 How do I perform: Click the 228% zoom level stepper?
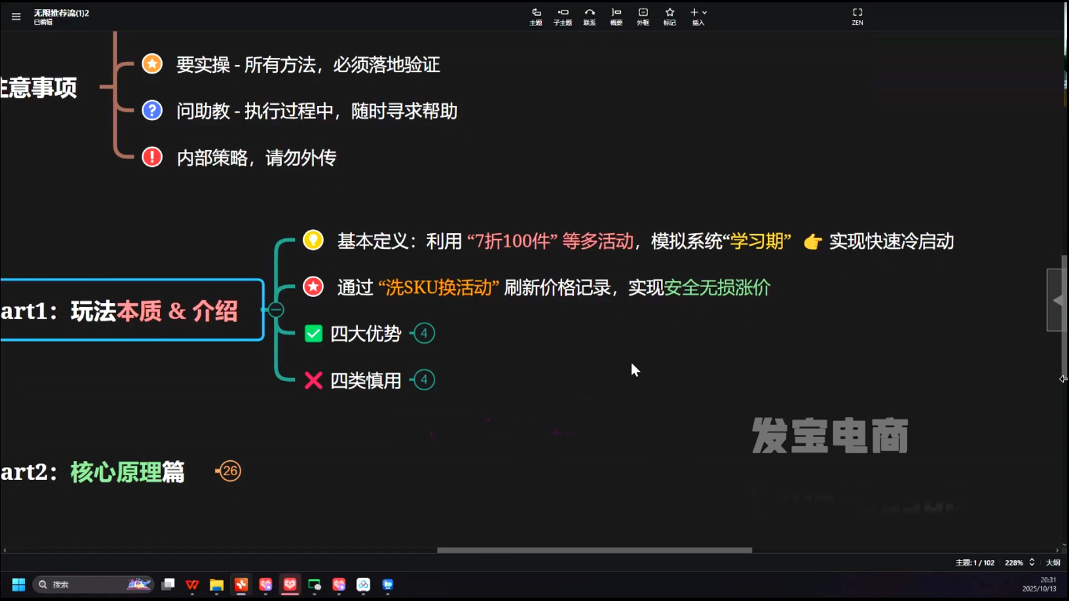click(1032, 563)
